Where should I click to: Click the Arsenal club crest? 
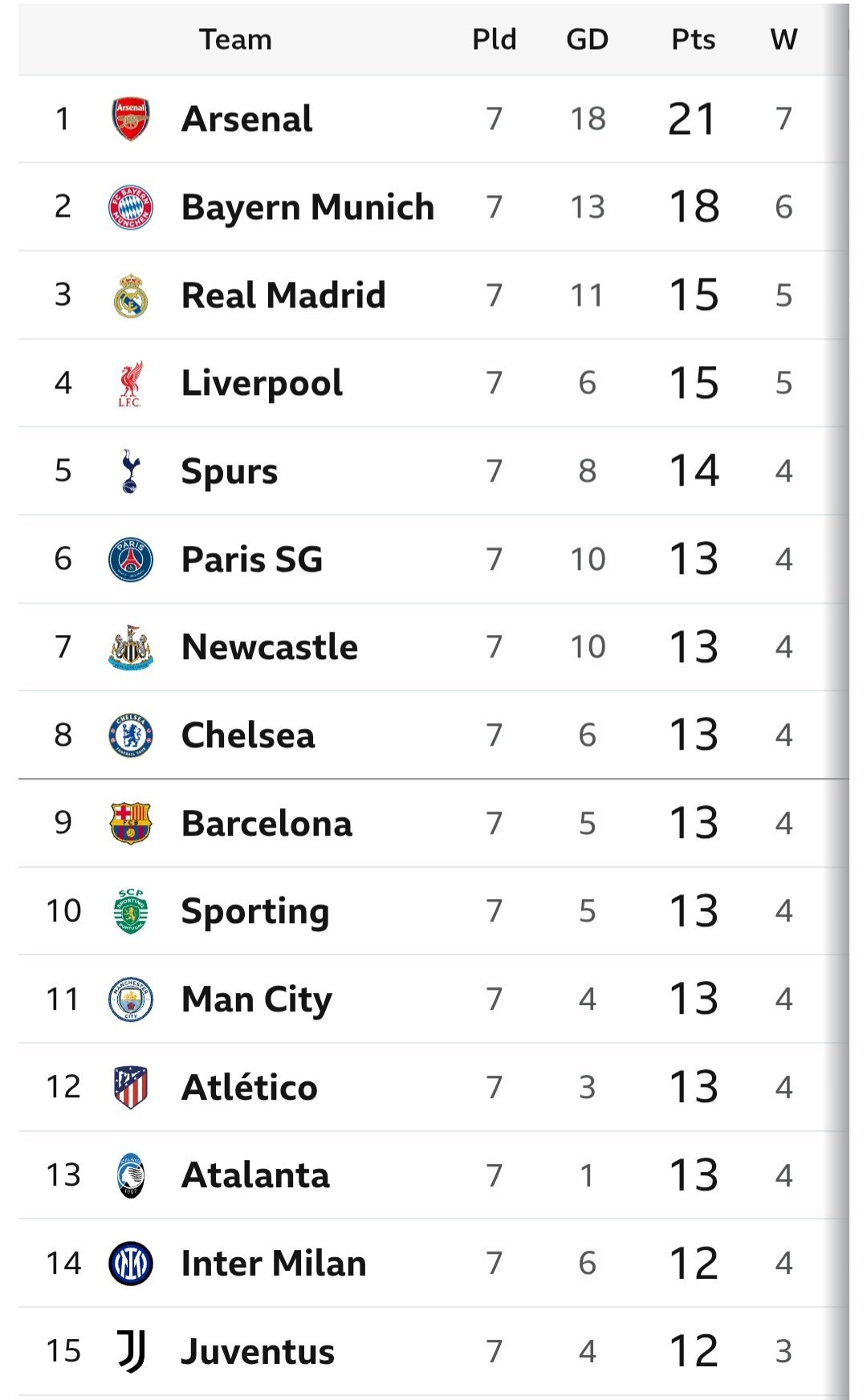point(130,119)
